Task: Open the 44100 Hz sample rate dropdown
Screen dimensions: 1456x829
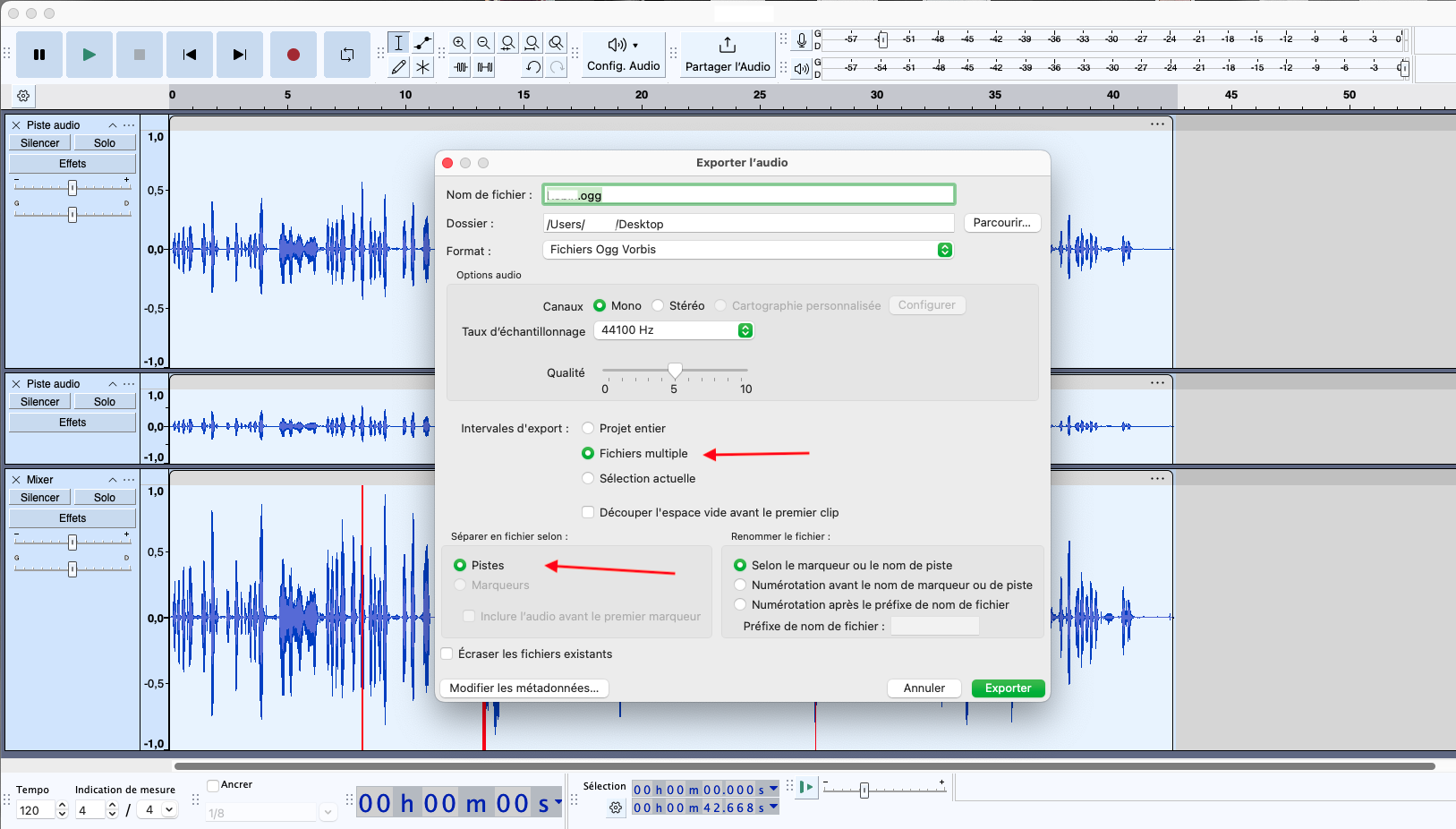Action: click(x=674, y=330)
